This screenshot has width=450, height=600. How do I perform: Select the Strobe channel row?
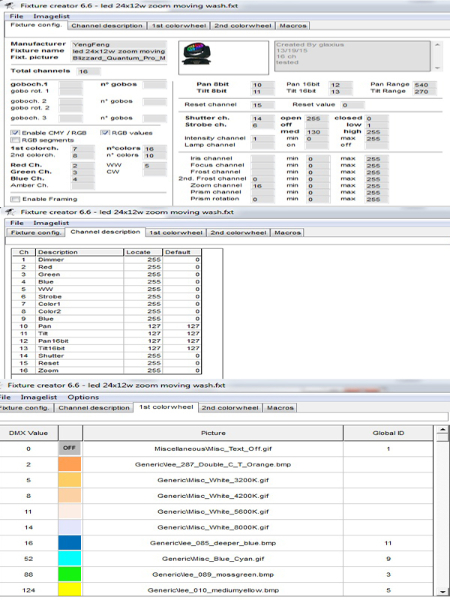coord(106,297)
